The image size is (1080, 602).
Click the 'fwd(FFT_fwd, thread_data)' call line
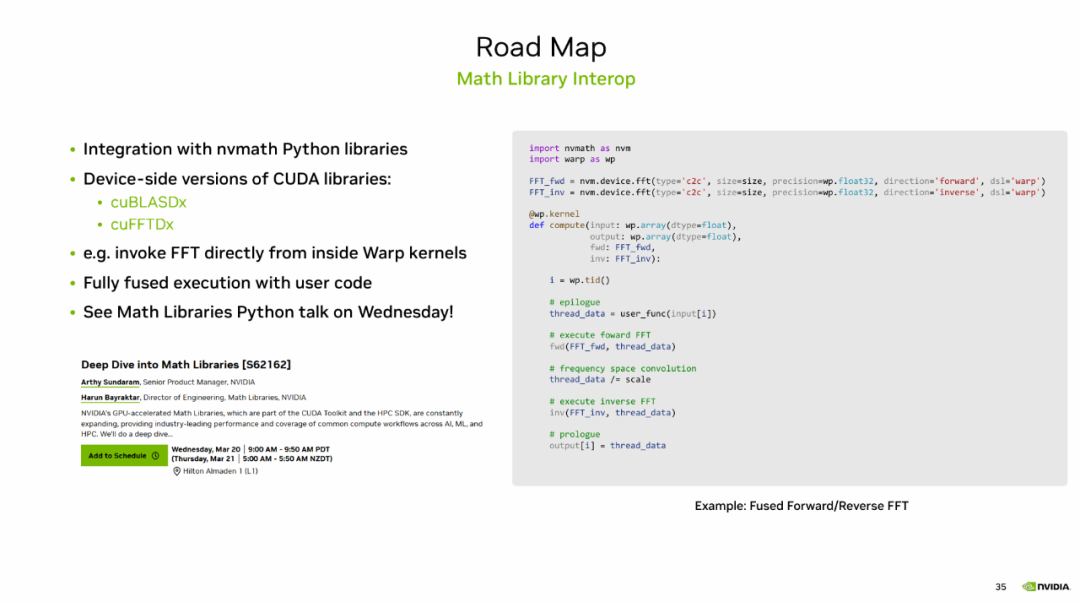click(613, 346)
